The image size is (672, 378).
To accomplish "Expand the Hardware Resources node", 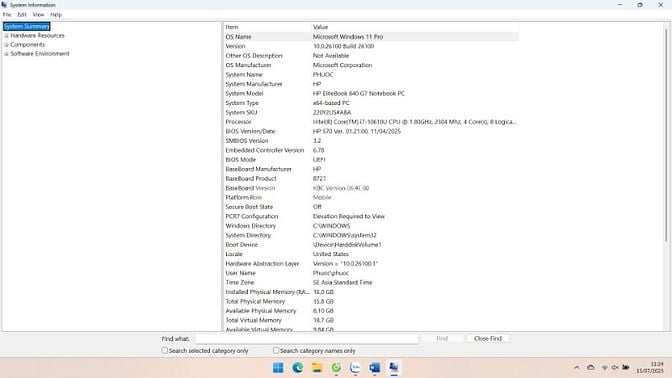I will click(x=6, y=36).
